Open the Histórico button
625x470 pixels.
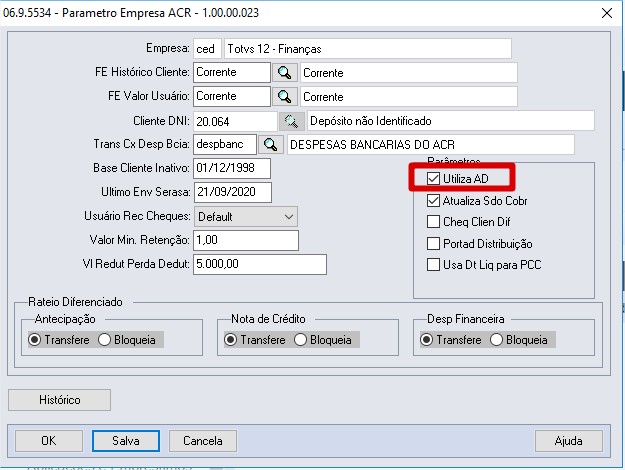coord(59,400)
